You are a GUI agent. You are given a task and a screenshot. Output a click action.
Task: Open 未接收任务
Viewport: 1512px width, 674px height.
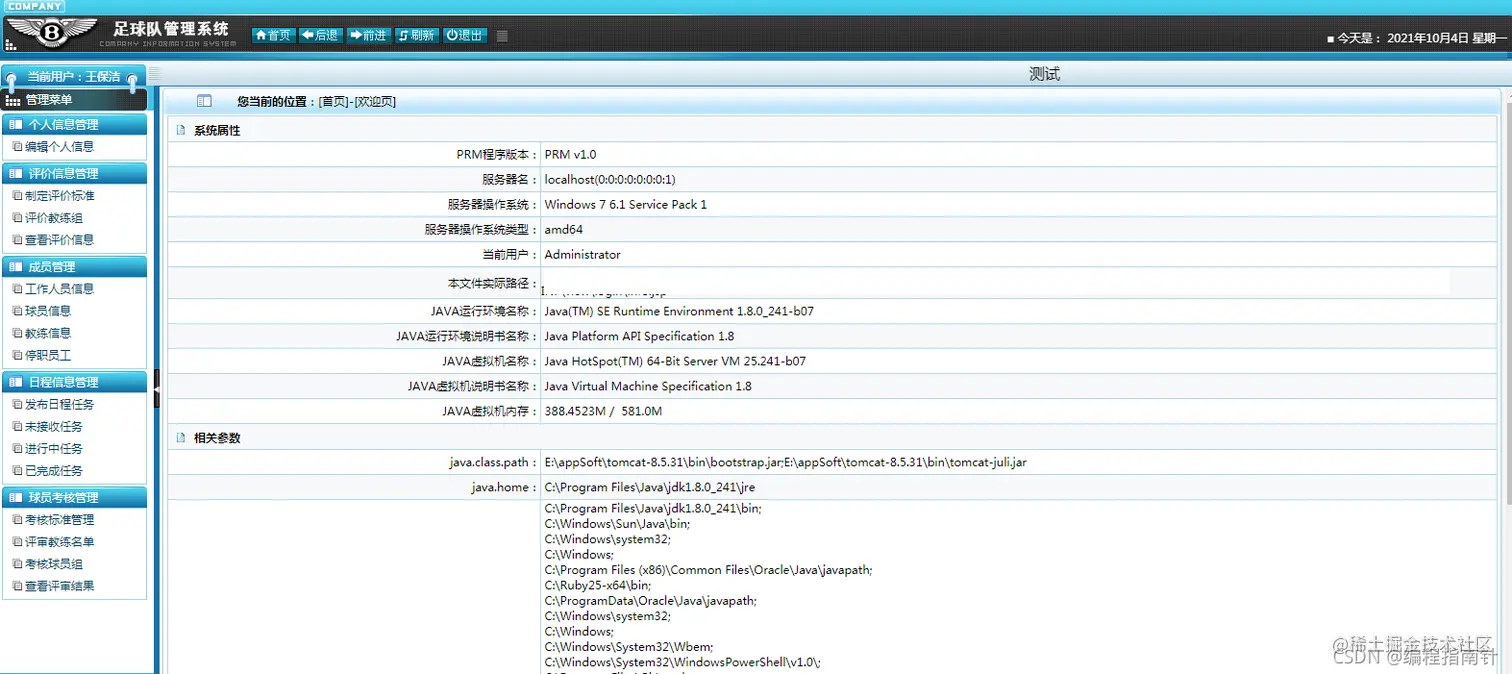(x=54, y=426)
